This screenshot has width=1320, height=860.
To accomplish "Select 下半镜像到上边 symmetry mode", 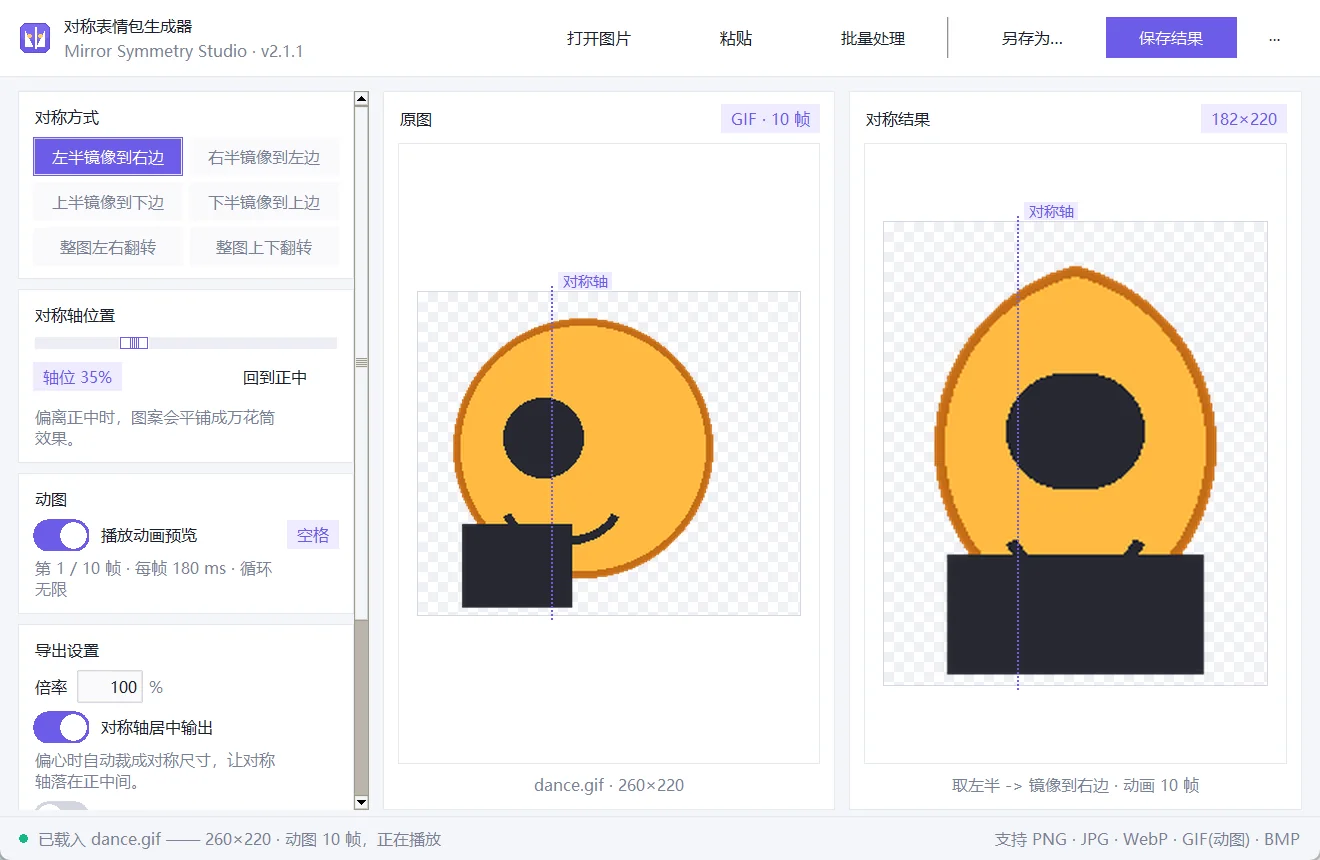I will pos(264,202).
